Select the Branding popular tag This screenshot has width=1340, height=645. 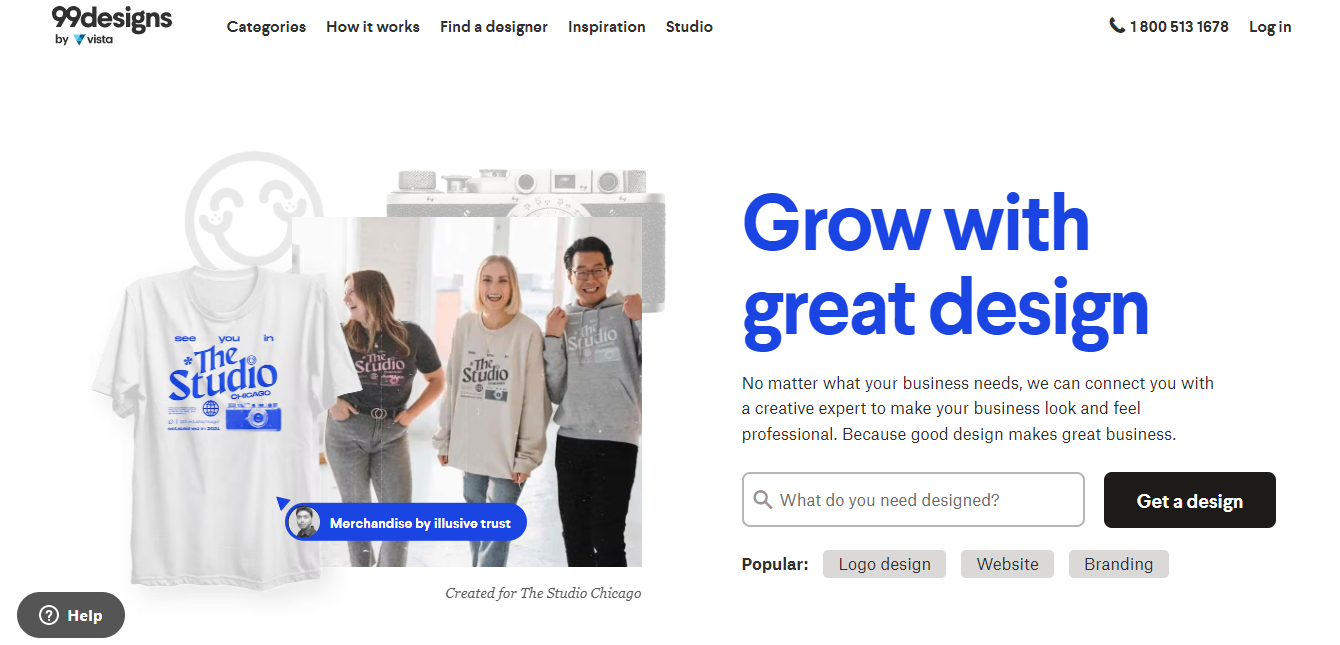coord(1119,564)
